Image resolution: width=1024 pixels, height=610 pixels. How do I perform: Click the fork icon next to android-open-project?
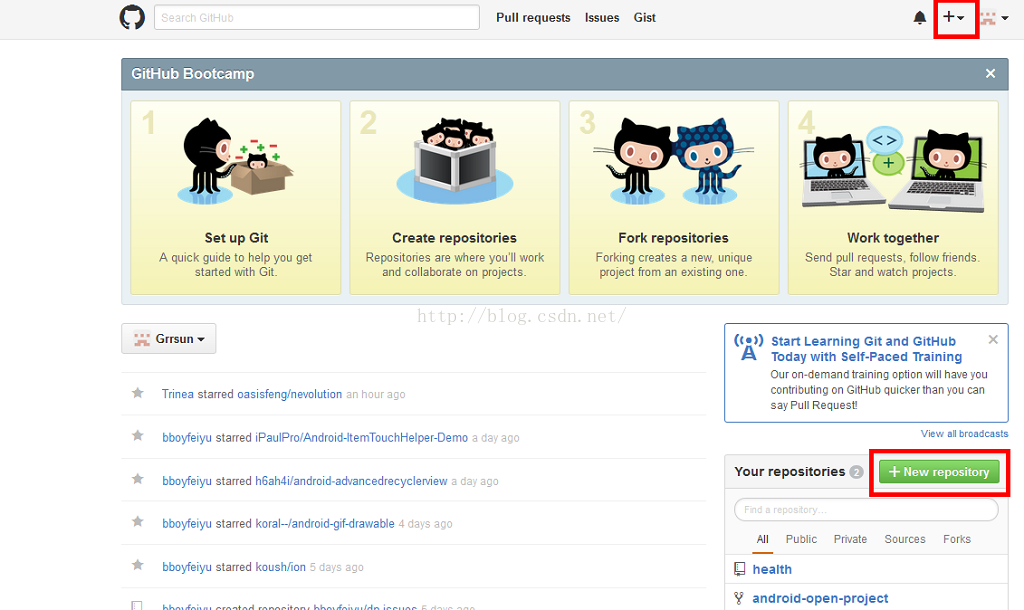pyautogui.click(x=739, y=598)
